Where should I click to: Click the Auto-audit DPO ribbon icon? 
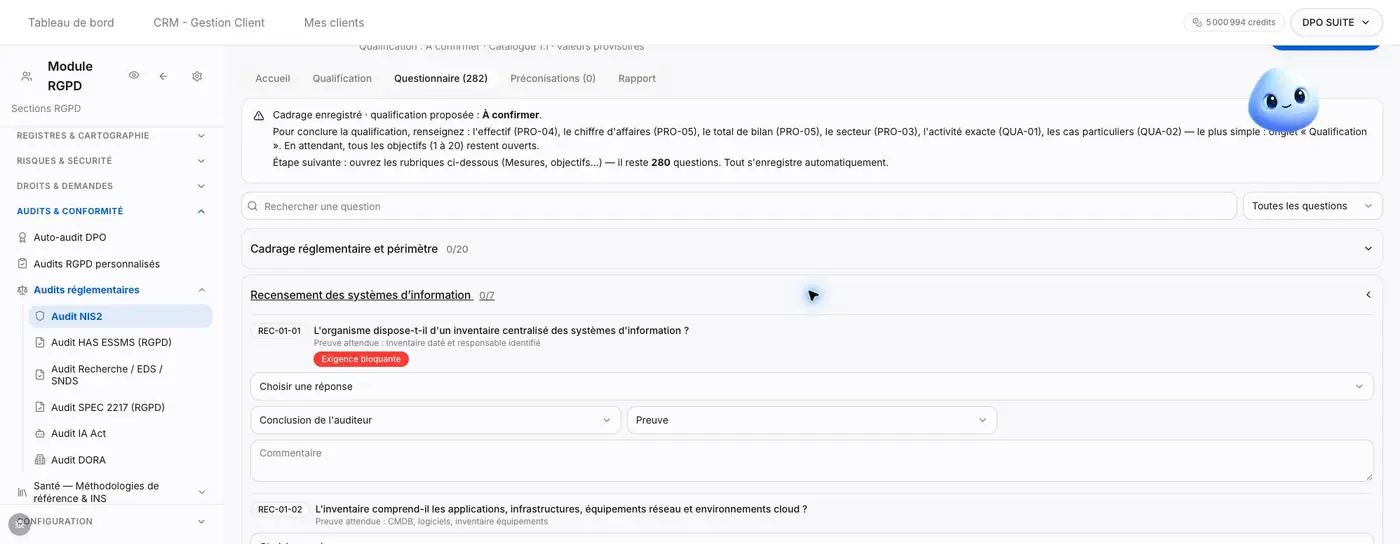(23, 238)
